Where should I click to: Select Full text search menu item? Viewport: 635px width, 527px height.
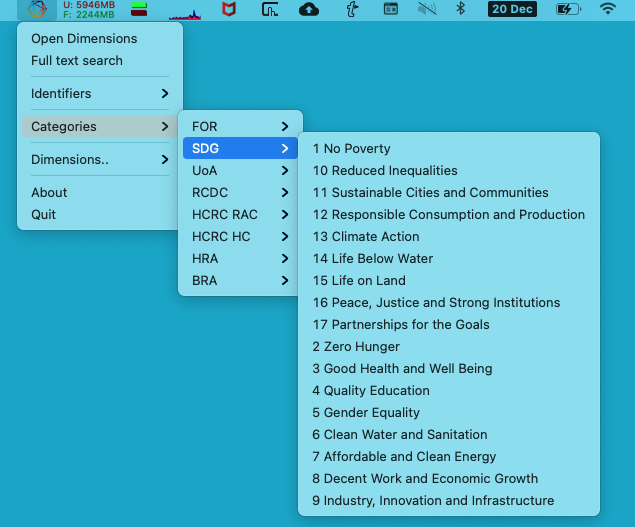[x=77, y=60]
